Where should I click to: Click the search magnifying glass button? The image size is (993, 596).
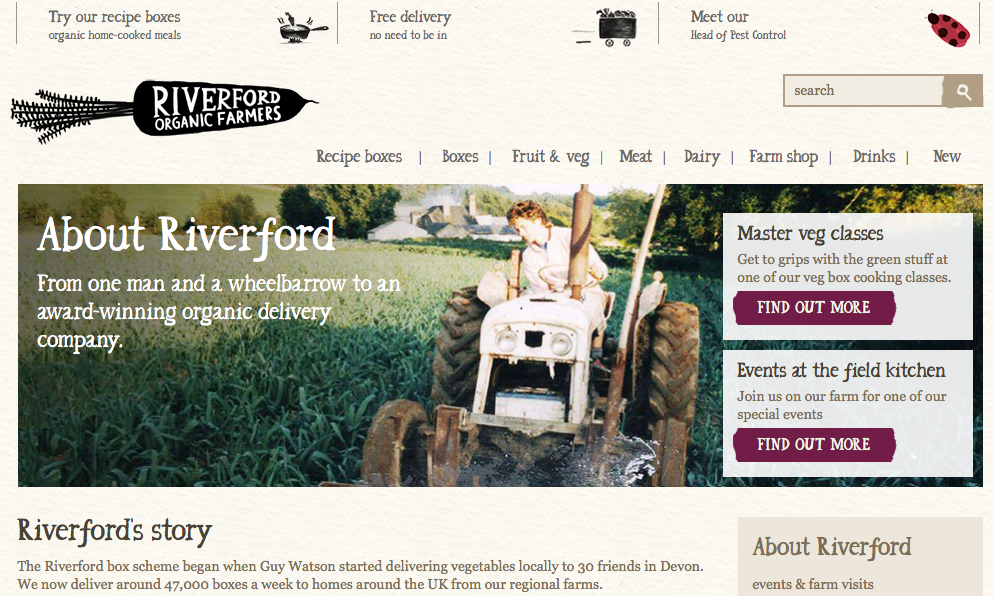963,91
